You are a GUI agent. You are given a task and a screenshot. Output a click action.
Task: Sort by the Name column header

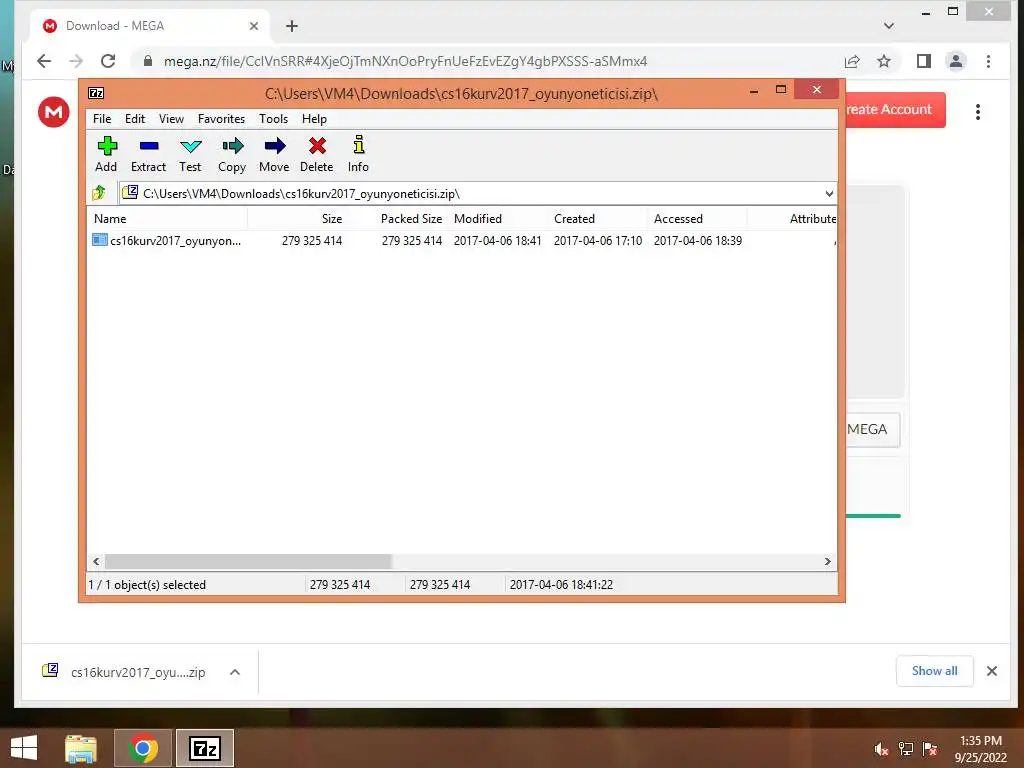click(x=167, y=219)
